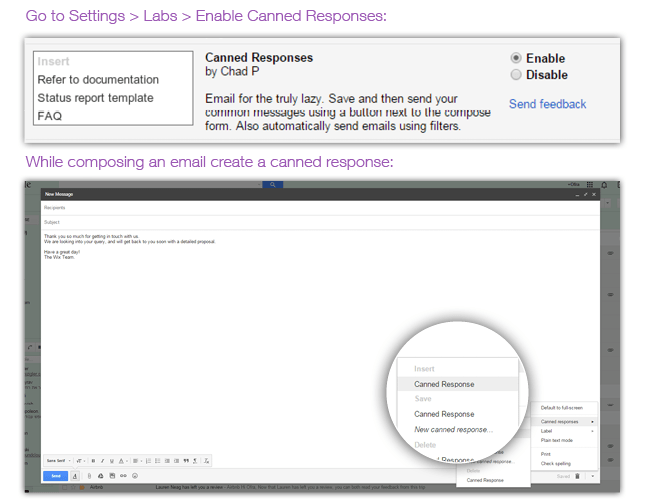Discard the draft with the trash icon
This screenshot has width=650, height=500.
pos(577,476)
